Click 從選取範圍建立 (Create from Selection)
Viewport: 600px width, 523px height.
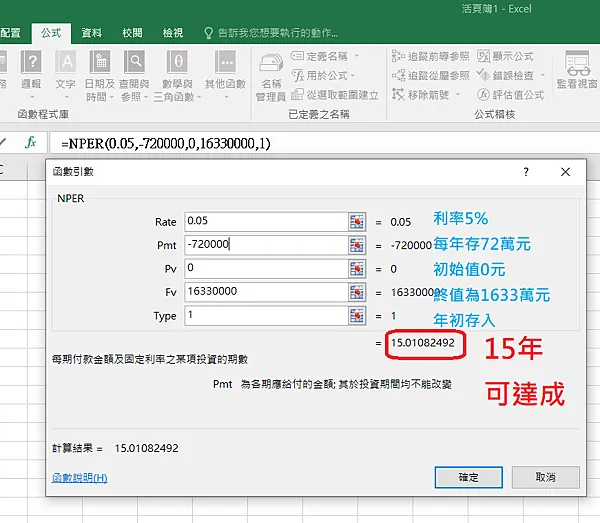(335, 94)
